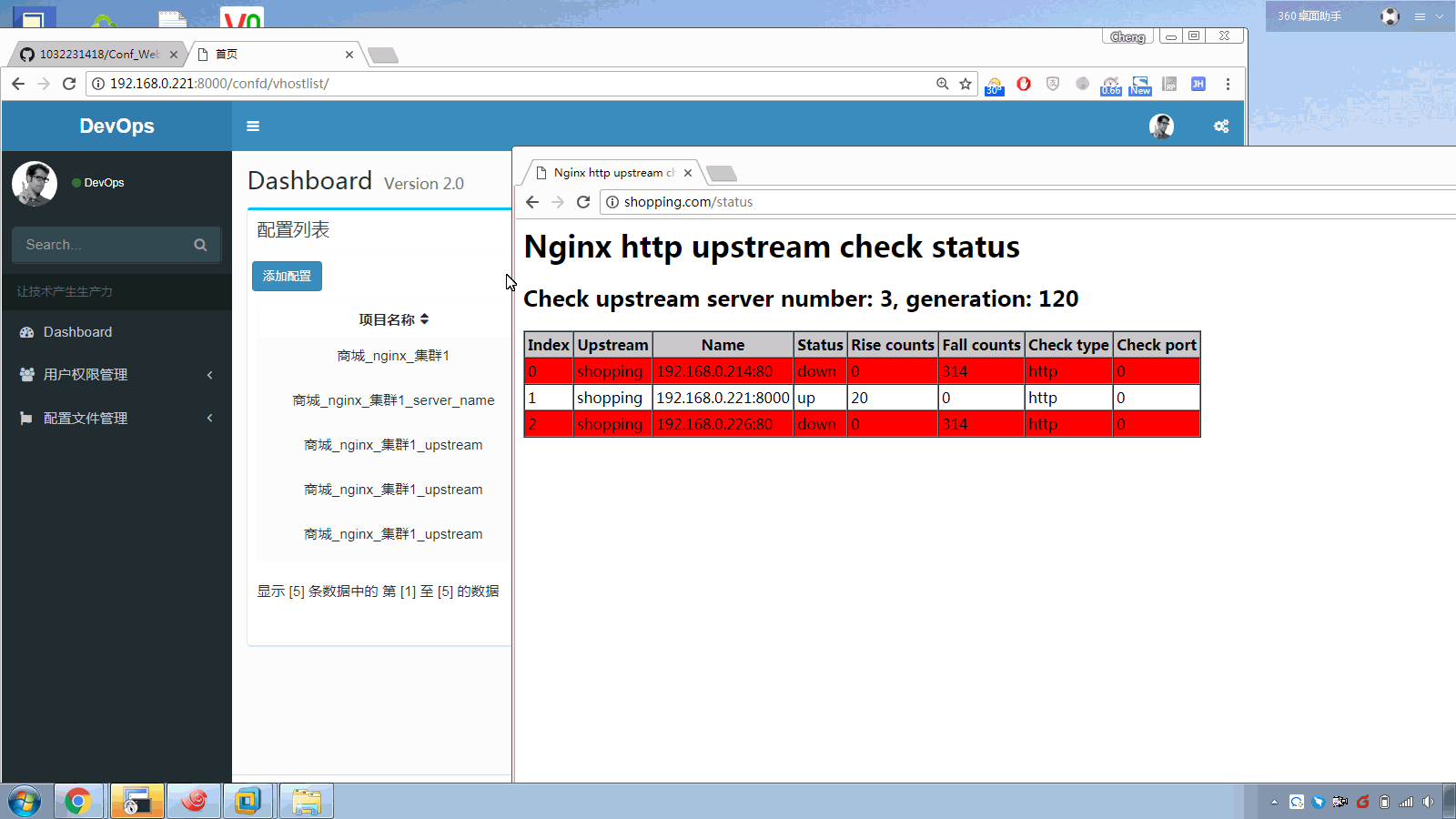Reload the DevOps page in back browser

click(x=69, y=84)
